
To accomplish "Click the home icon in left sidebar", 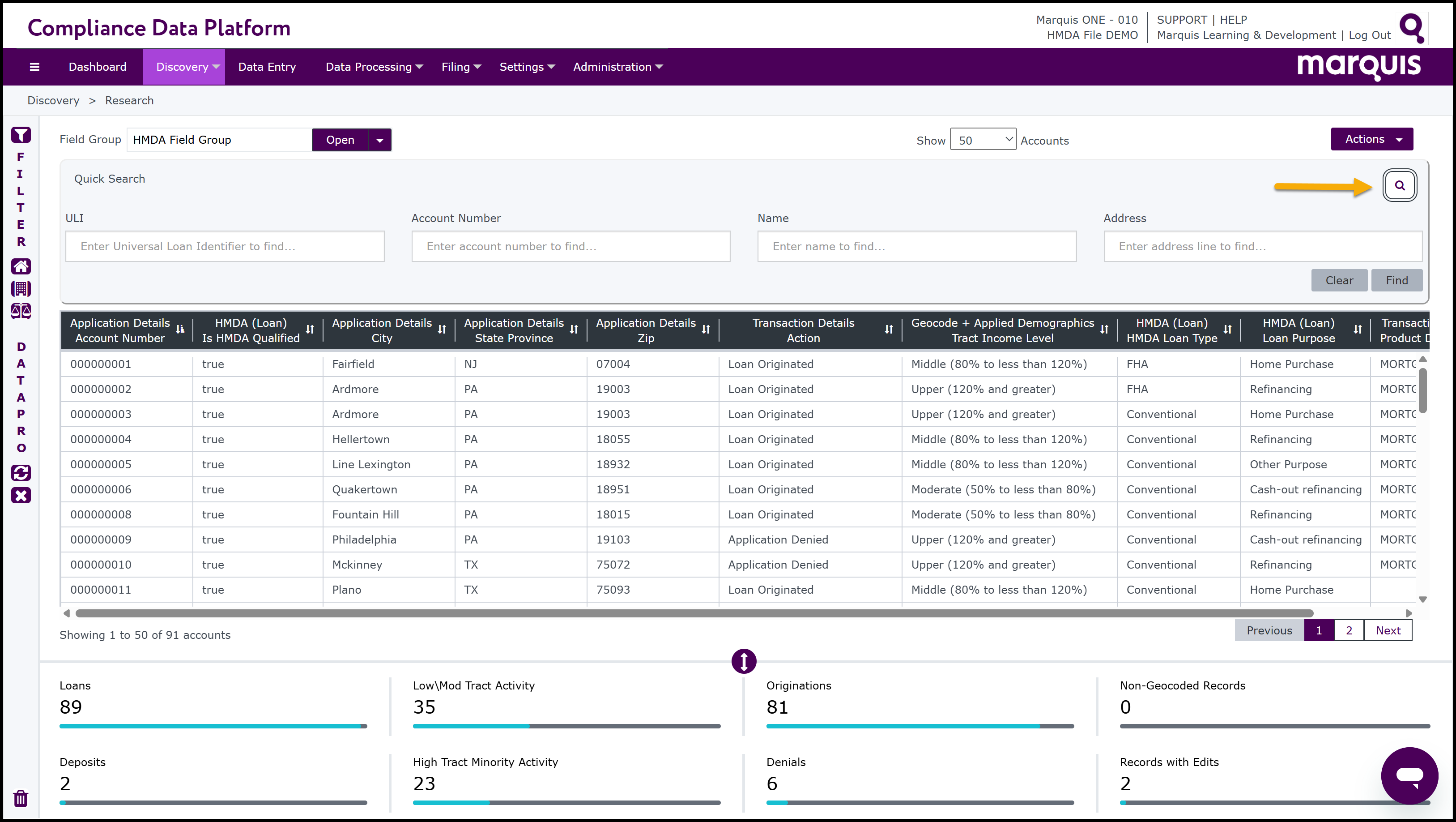I will [x=21, y=266].
